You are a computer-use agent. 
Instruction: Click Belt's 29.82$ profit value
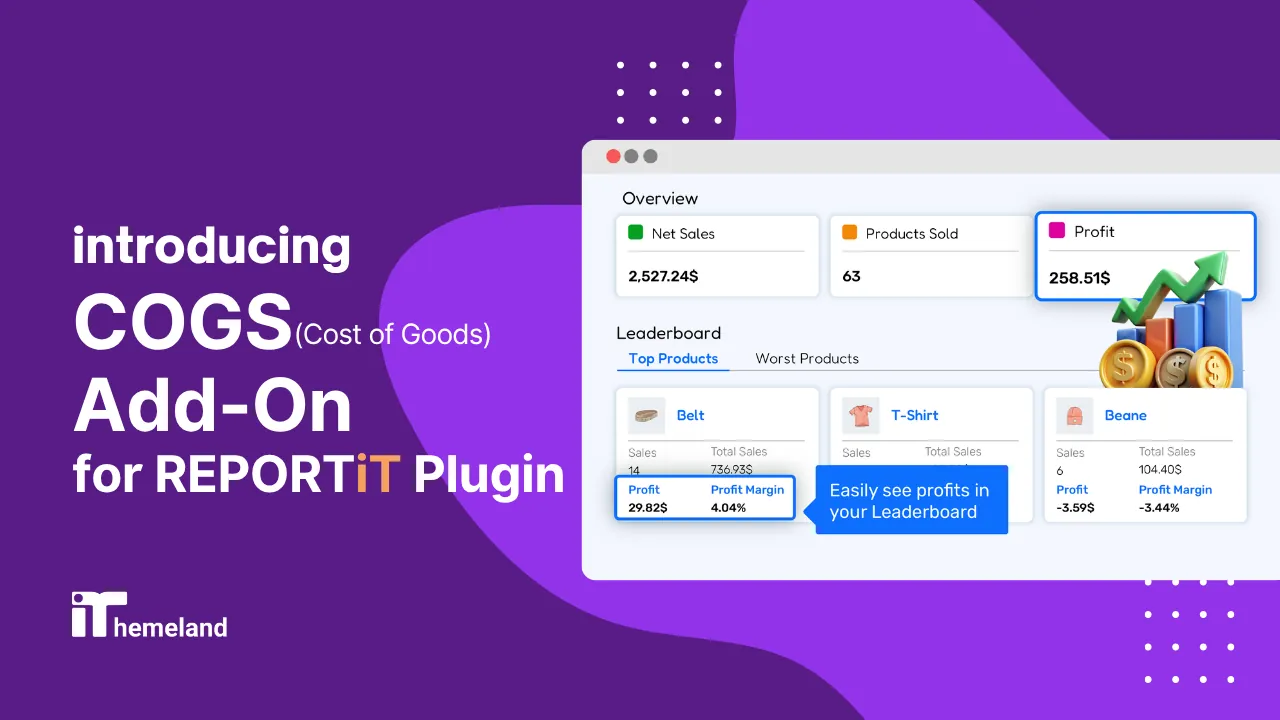point(648,507)
